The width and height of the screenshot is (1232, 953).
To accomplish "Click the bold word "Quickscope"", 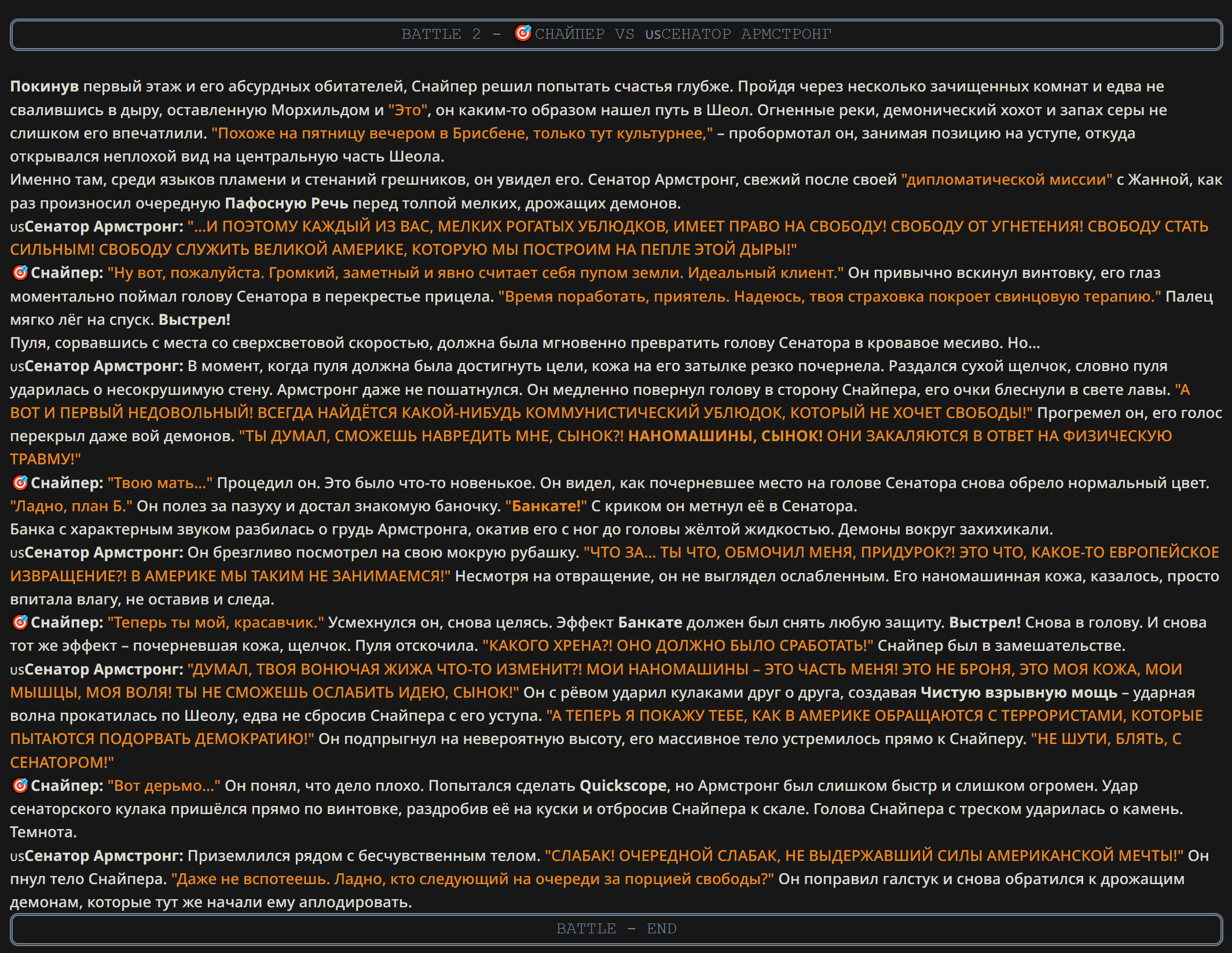I will pos(623,786).
